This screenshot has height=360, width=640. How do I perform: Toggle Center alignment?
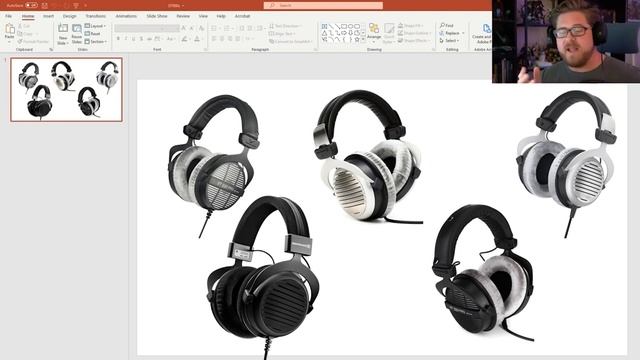coord(222,39)
